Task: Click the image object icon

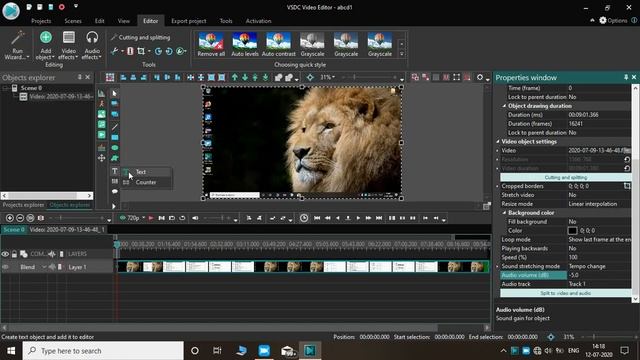Action: pyautogui.click(x=102, y=114)
